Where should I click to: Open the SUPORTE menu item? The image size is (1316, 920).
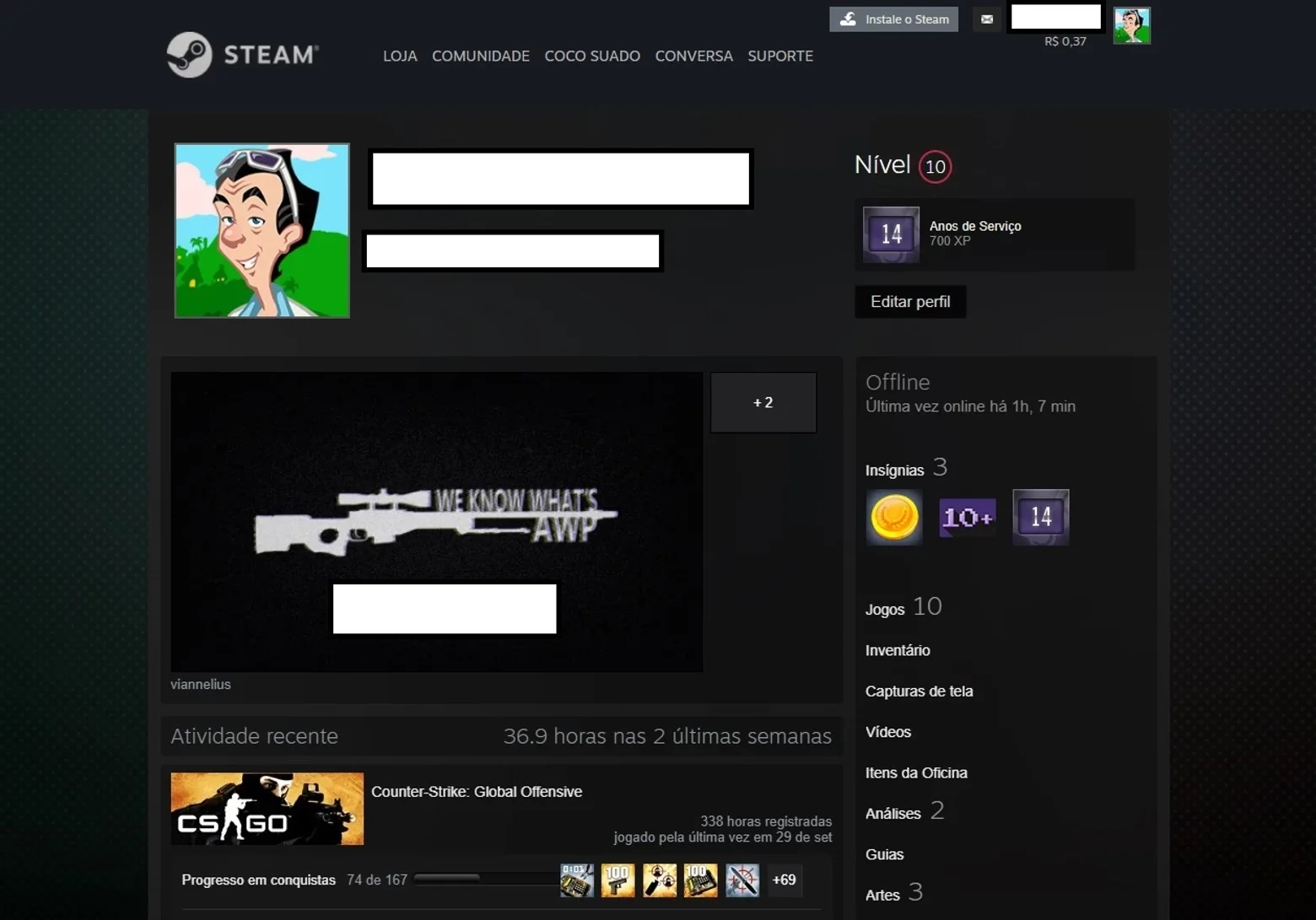point(780,56)
